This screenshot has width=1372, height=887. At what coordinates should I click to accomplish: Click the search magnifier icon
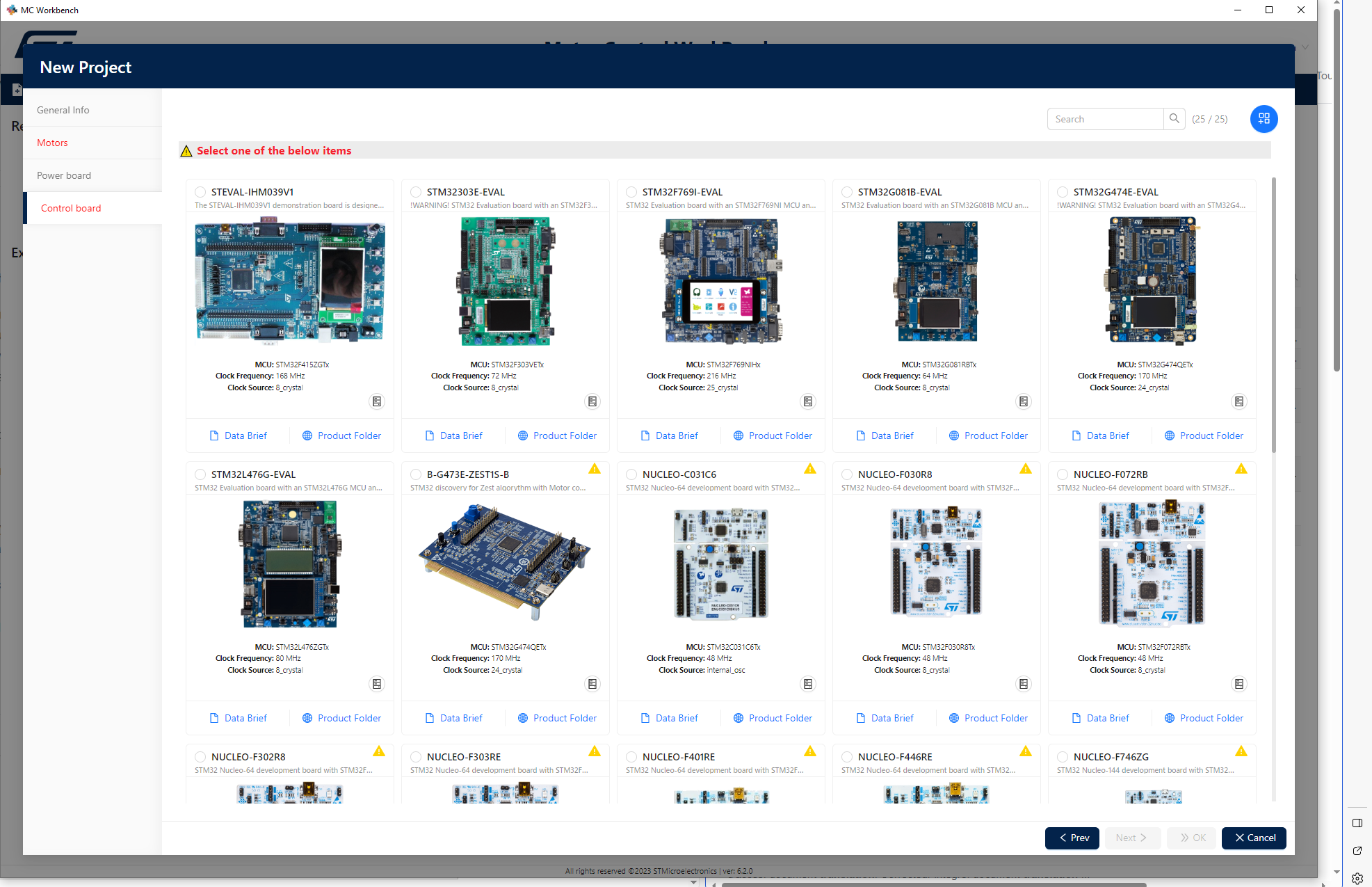pos(1175,118)
